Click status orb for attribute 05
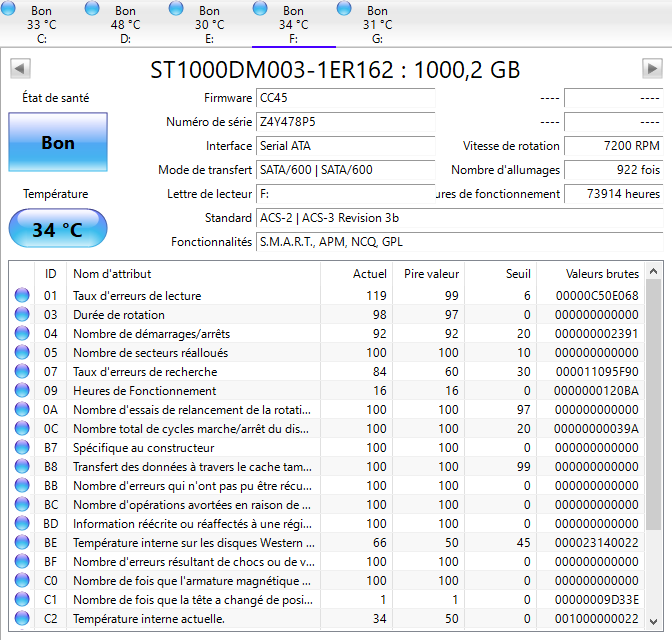 pyautogui.click(x=22, y=352)
